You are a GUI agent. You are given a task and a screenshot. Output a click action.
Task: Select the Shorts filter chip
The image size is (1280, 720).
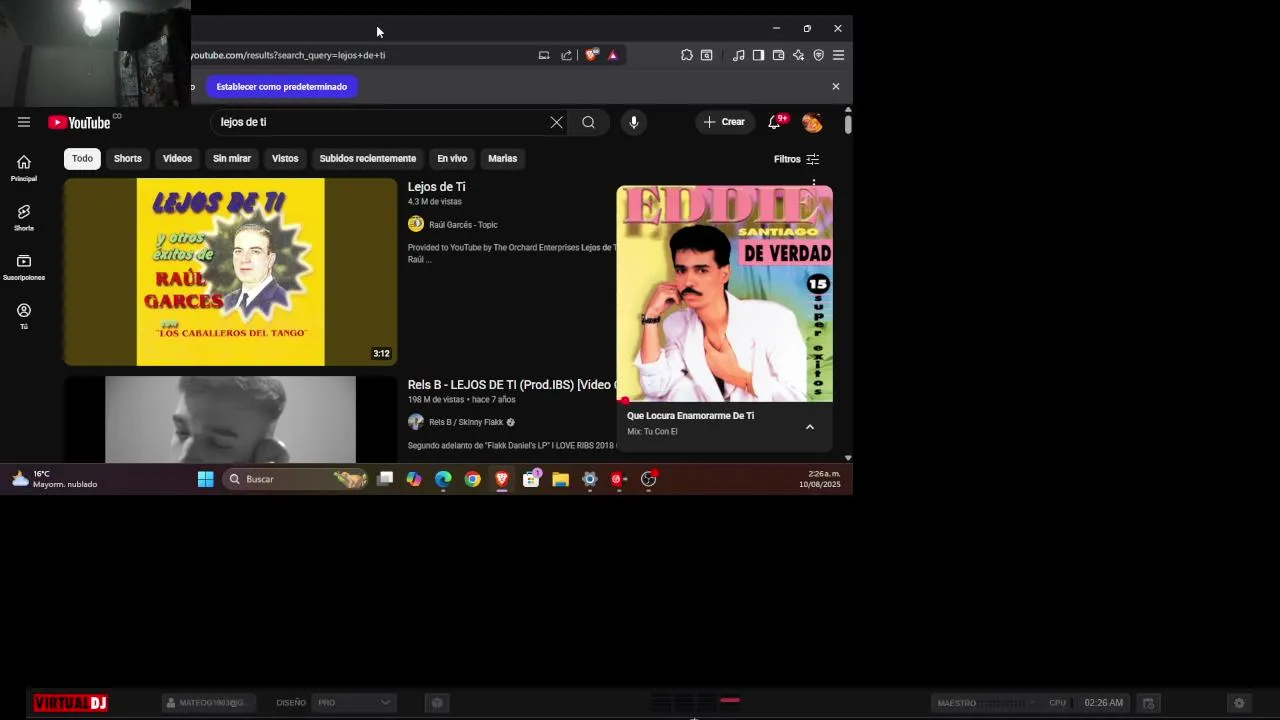coord(127,158)
